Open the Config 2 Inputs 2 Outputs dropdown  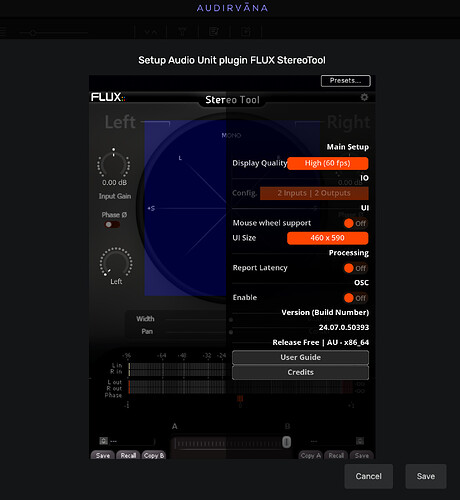(314, 193)
